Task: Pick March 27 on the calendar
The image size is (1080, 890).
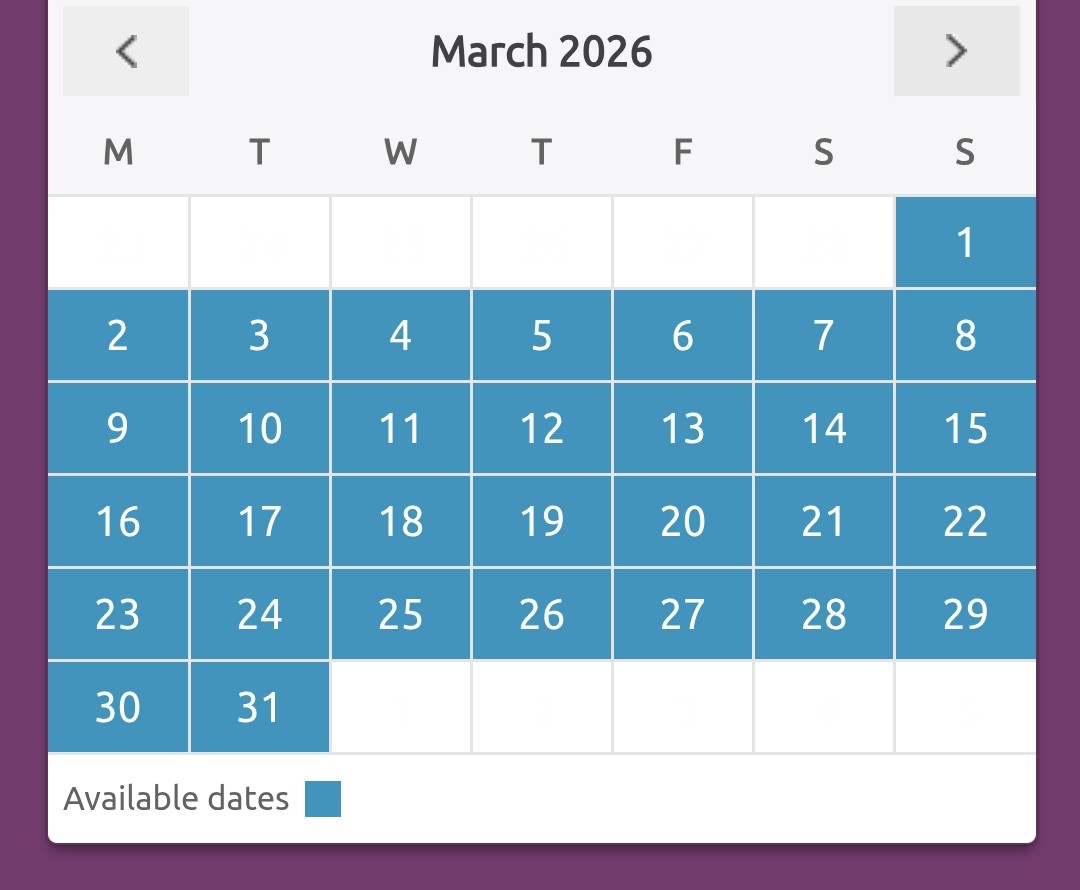Action: click(x=683, y=615)
